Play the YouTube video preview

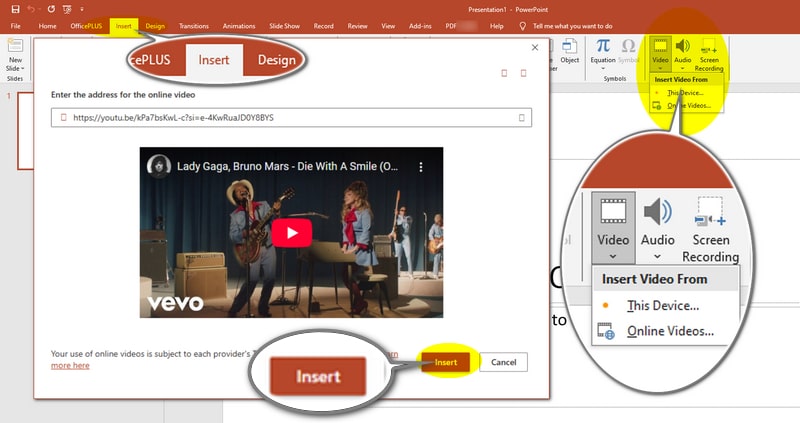coord(291,233)
